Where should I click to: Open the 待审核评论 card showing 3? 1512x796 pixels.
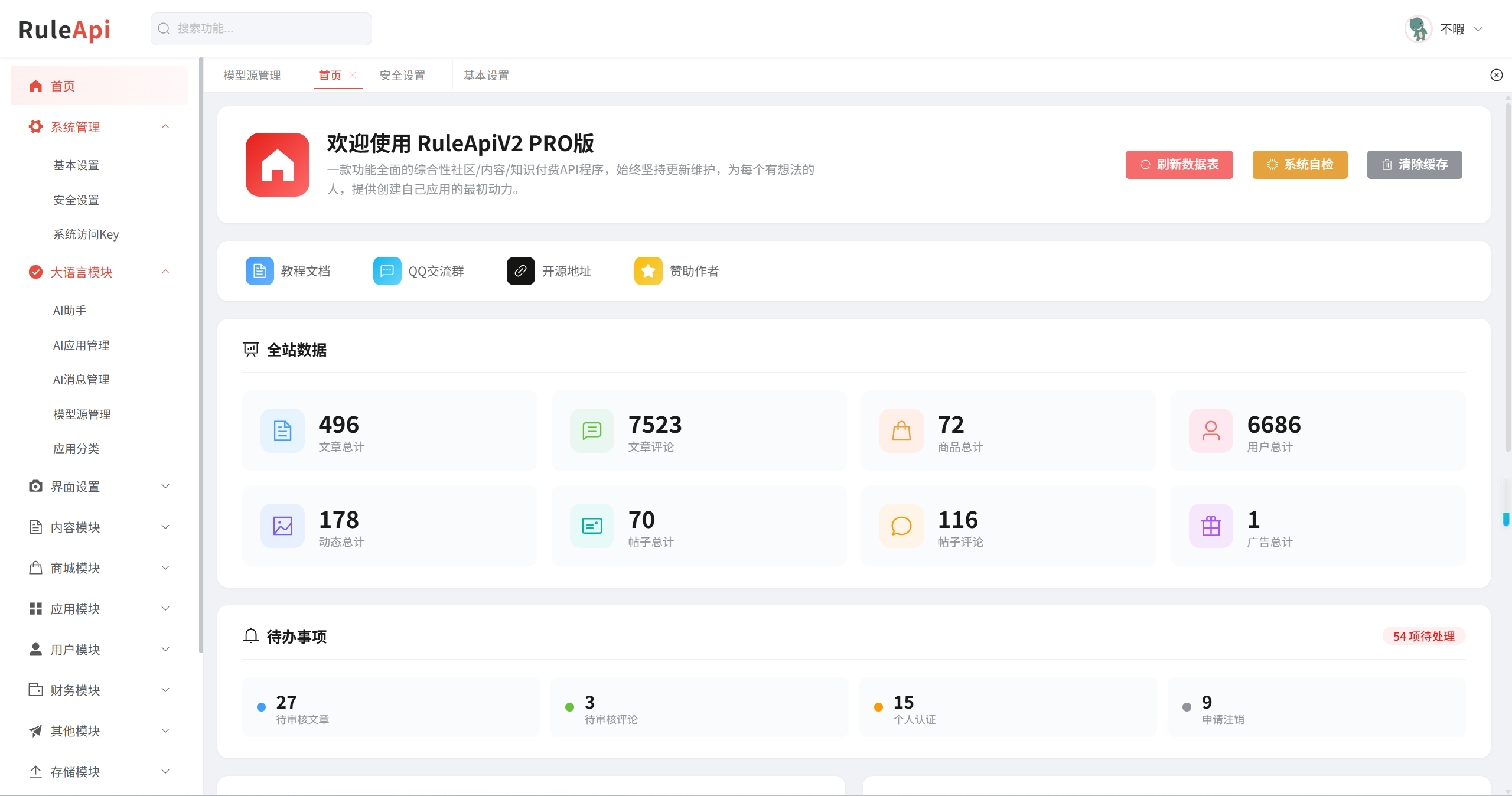(x=699, y=707)
